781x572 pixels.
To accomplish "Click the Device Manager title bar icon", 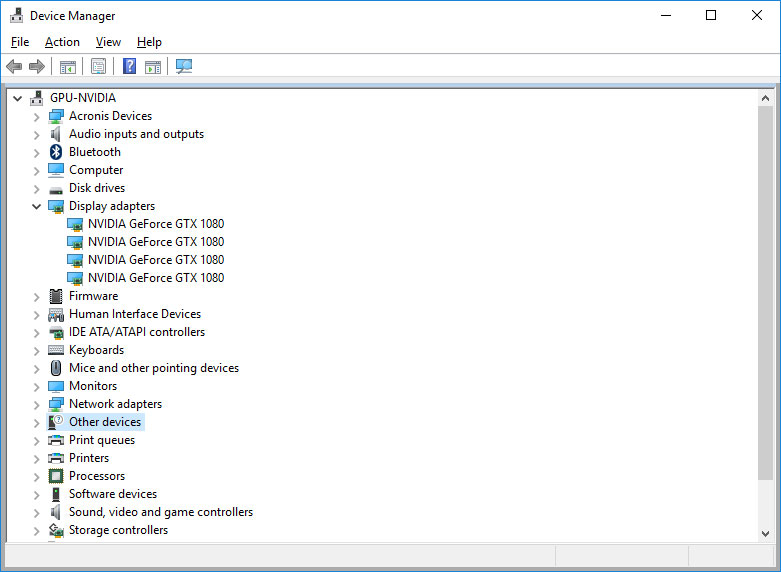I will tap(16, 15).
